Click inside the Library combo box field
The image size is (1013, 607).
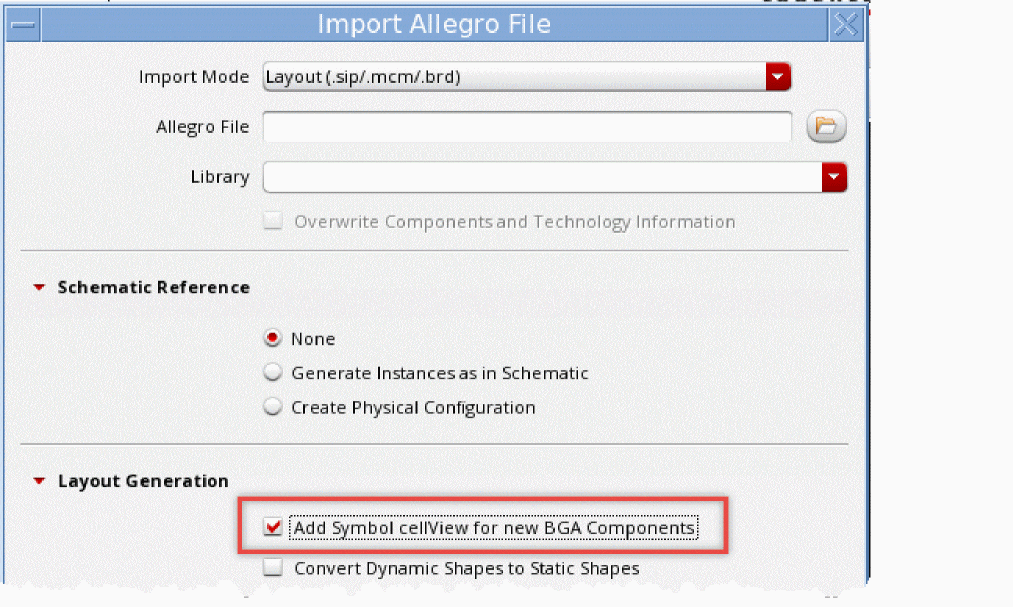(541, 178)
